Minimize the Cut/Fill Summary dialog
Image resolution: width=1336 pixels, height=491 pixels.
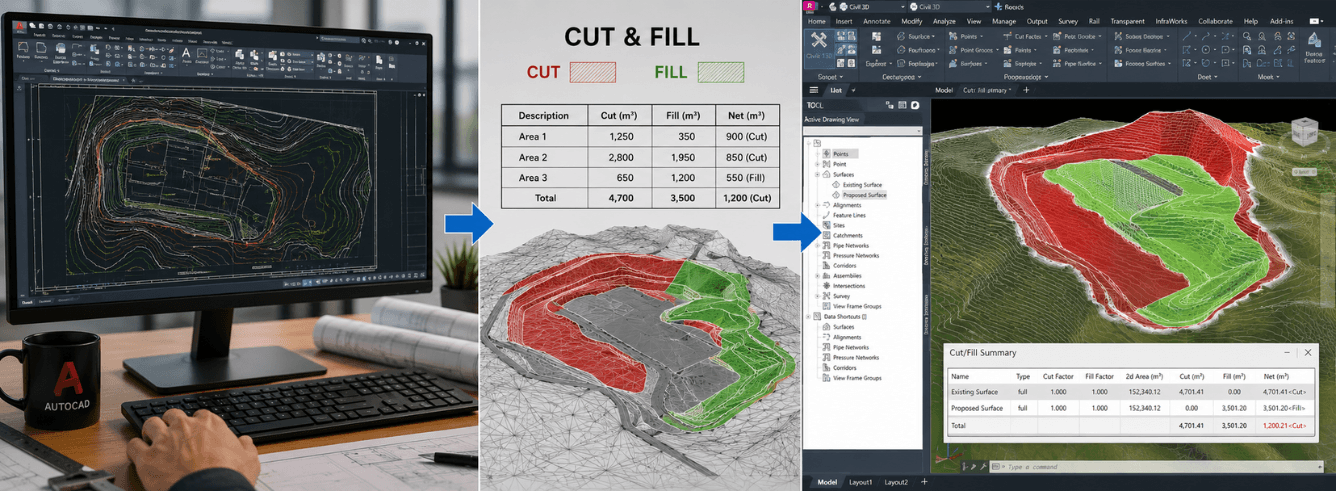coord(1287,352)
